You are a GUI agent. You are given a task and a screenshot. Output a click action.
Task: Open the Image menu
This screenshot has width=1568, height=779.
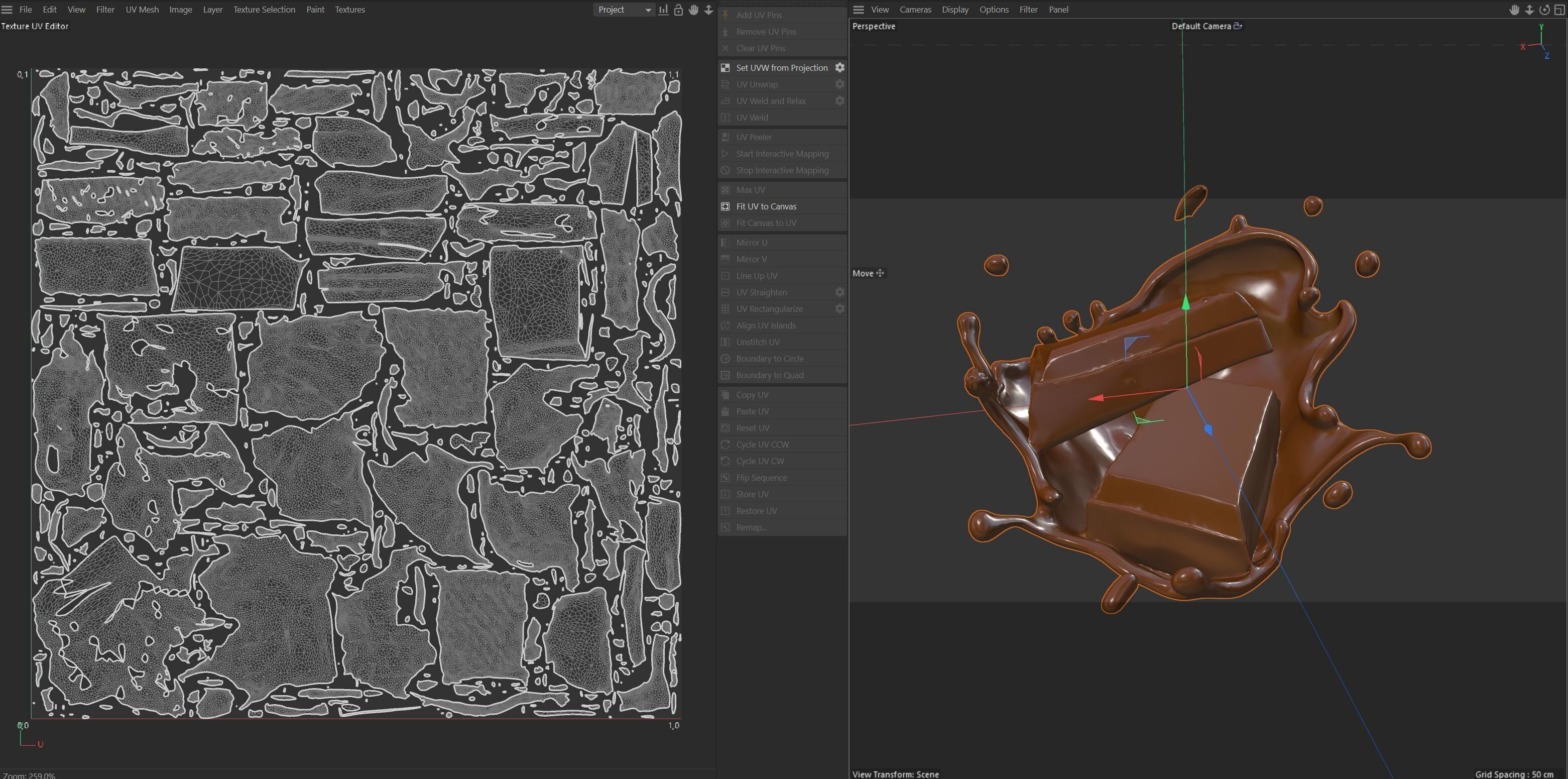180,10
